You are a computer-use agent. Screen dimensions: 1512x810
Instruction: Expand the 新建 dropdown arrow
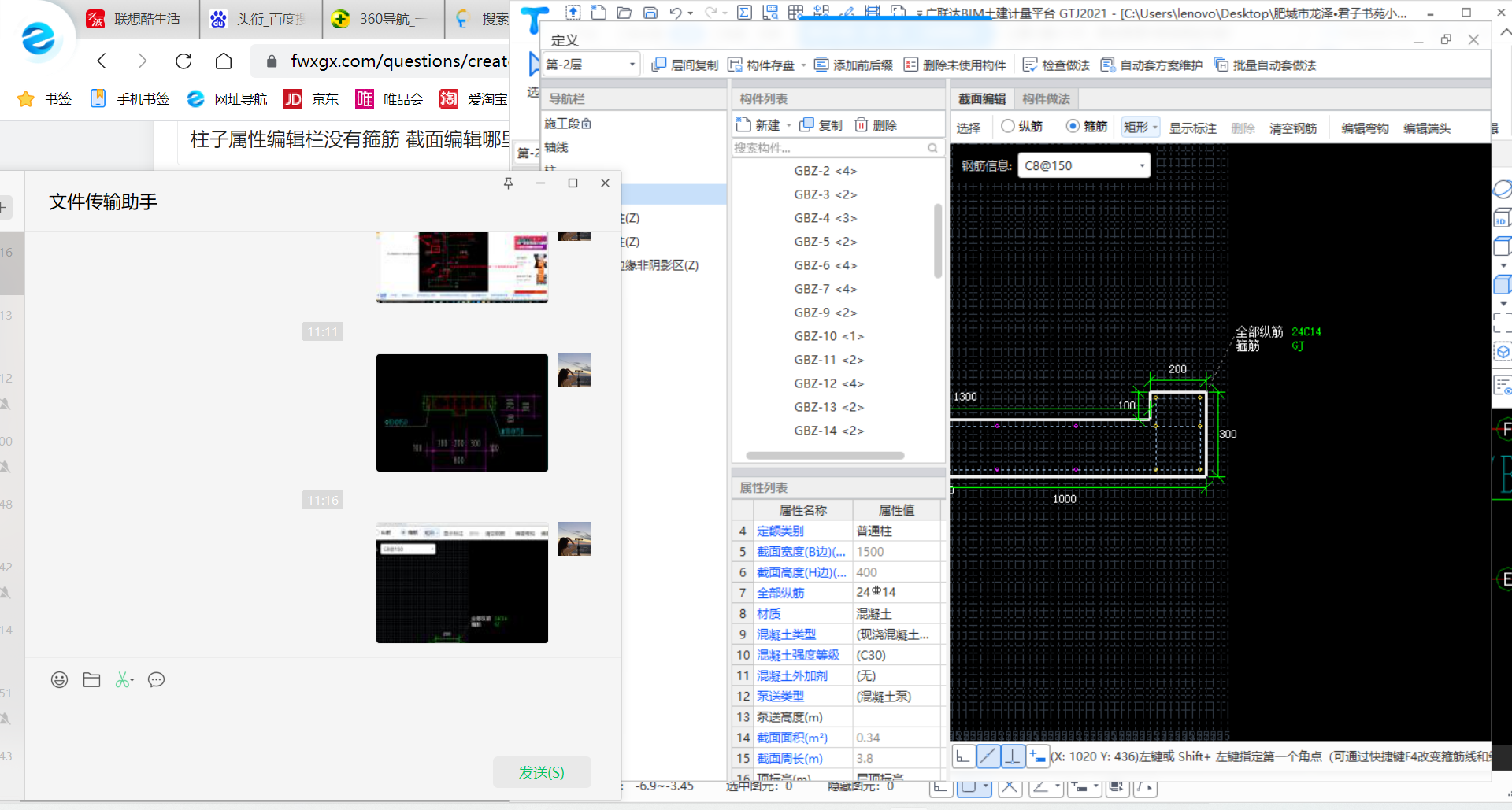(x=788, y=126)
